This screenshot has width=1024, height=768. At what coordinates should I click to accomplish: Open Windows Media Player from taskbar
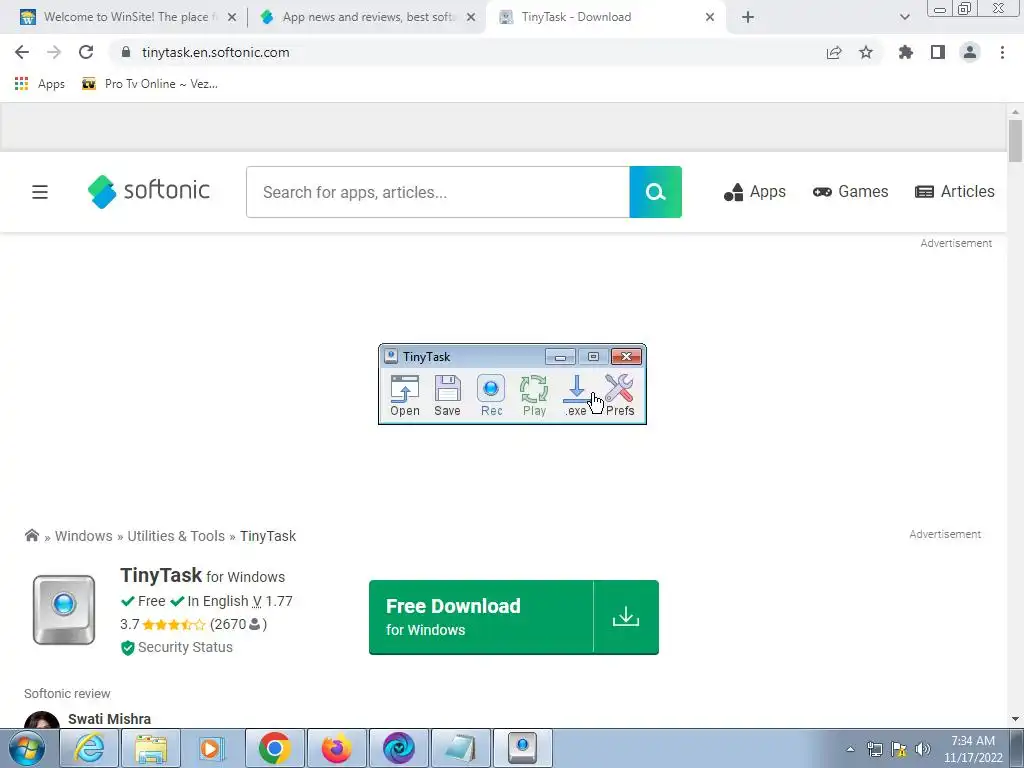[212, 748]
